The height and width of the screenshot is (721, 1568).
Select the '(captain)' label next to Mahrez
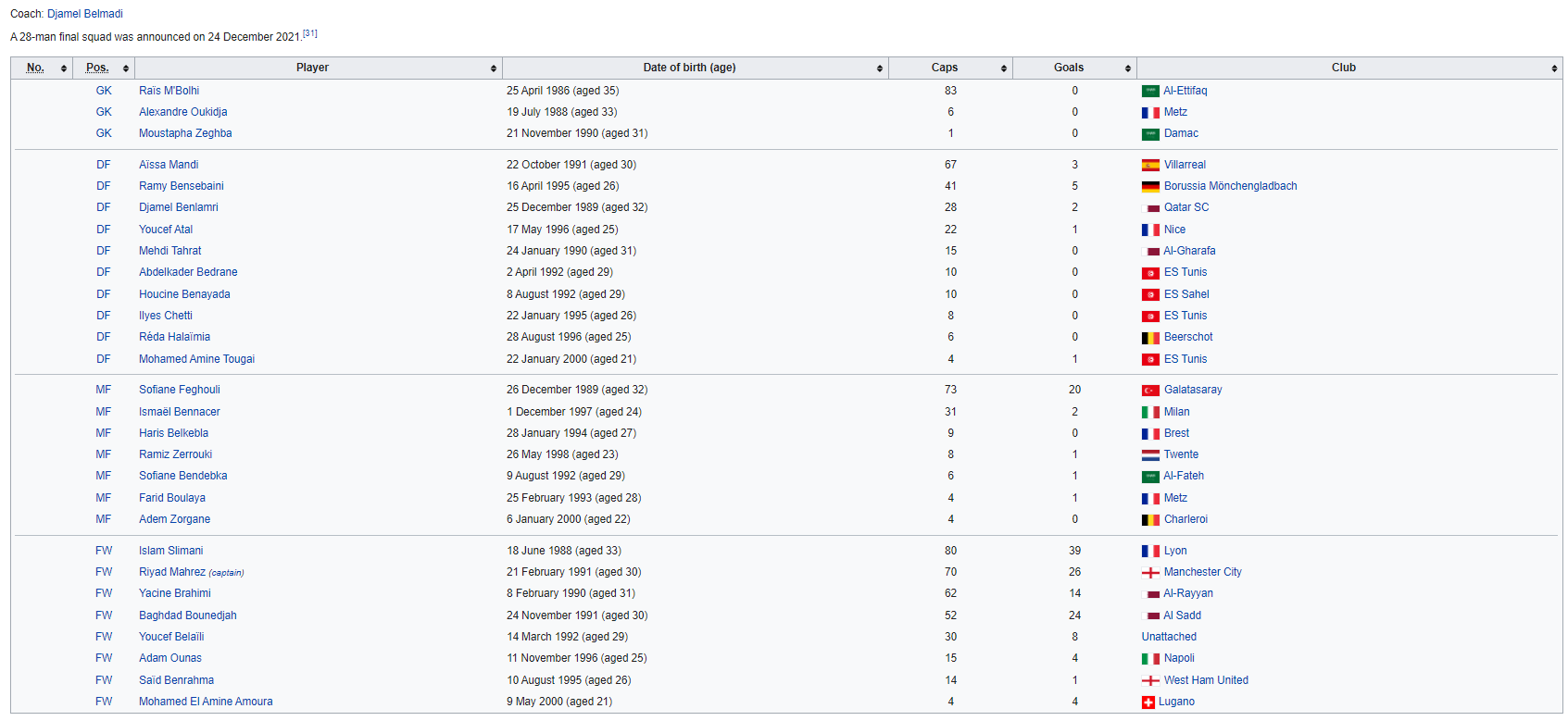pyautogui.click(x=226, y=573)
